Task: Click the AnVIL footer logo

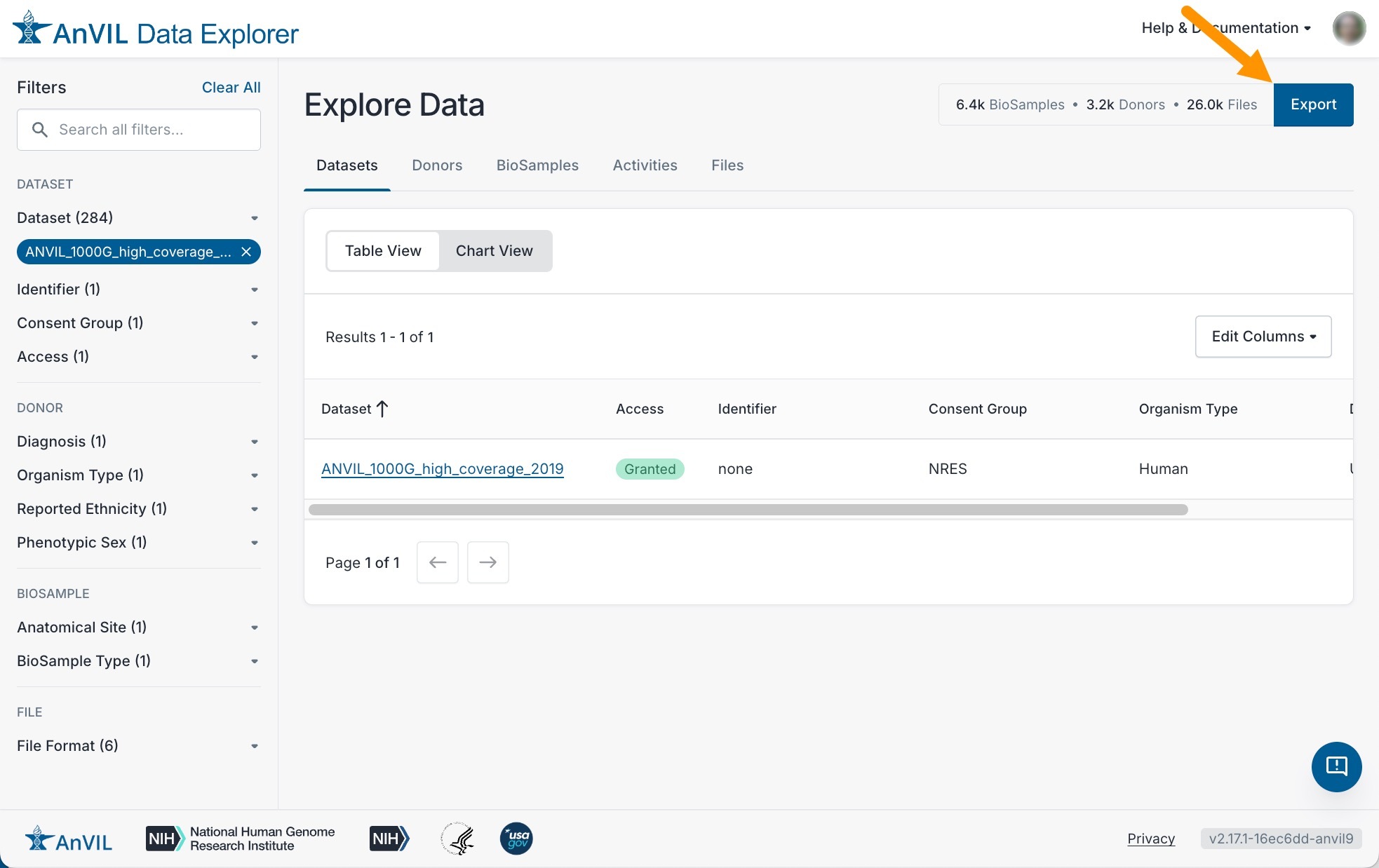Action: pyautogui.click(x=69, y=839)
